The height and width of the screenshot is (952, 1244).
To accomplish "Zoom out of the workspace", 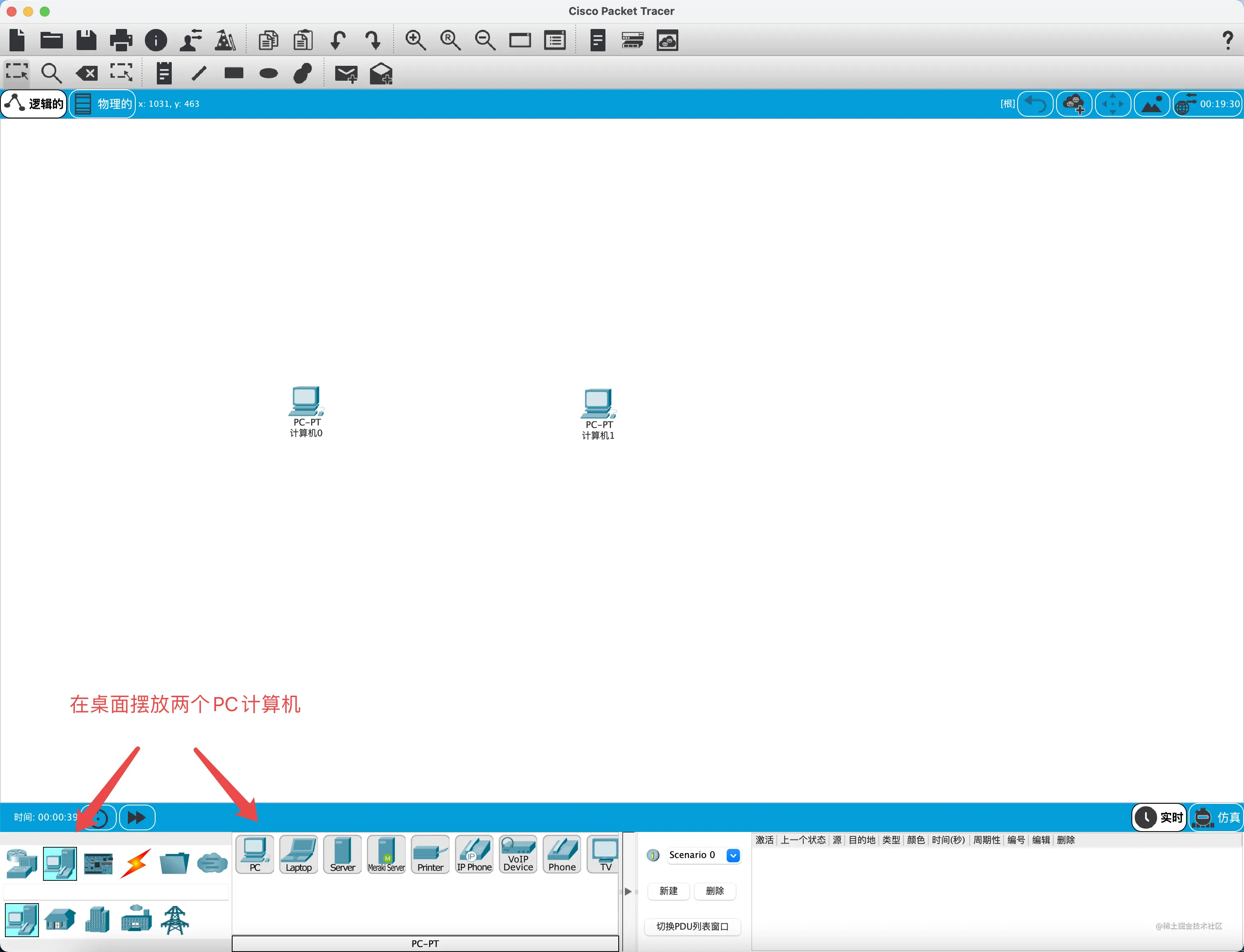I will (x=485, y=40).
